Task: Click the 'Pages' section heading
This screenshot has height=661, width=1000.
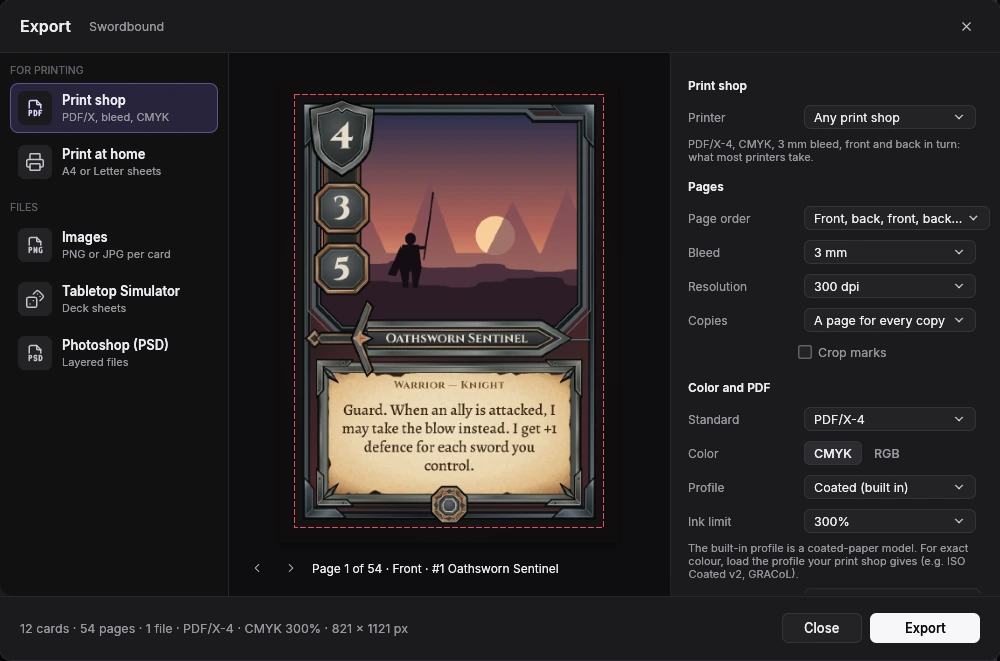Action: pos(705,187)
